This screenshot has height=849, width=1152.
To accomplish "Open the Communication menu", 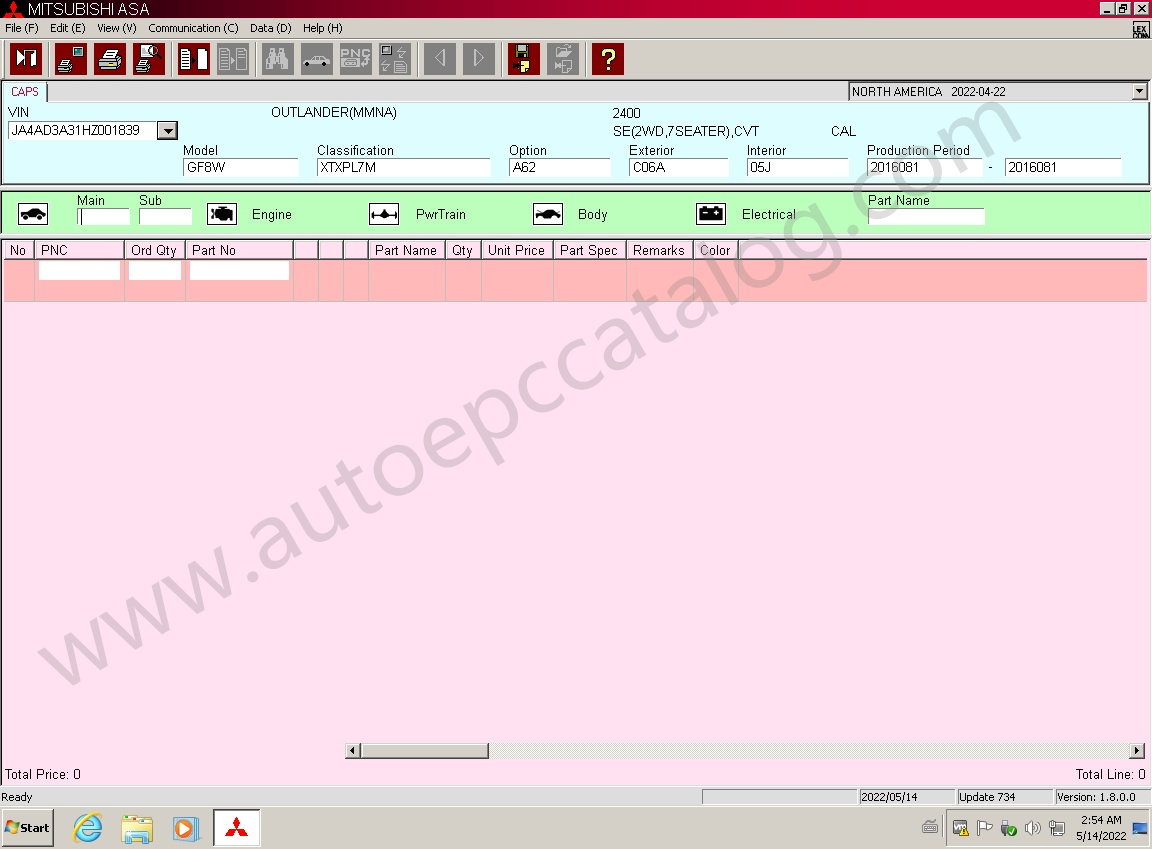I will 193,28.
